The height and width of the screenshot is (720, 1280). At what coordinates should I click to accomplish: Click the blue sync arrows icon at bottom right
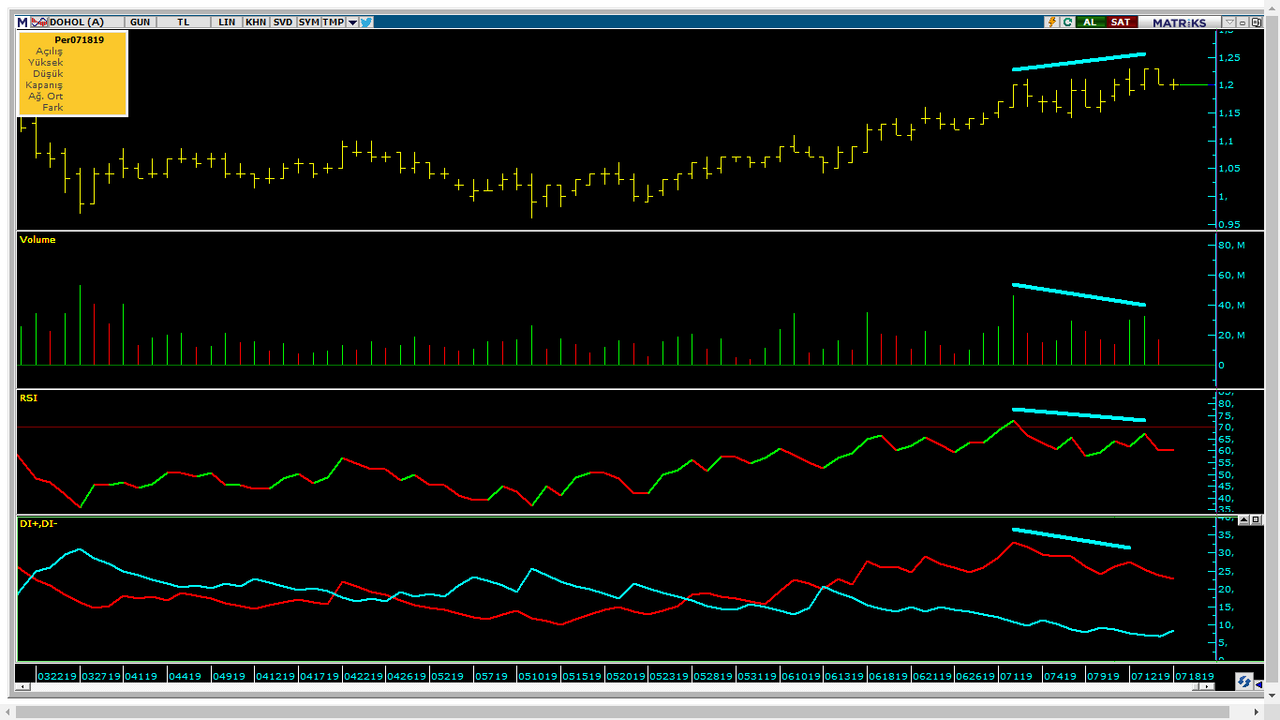[1244, 681]
